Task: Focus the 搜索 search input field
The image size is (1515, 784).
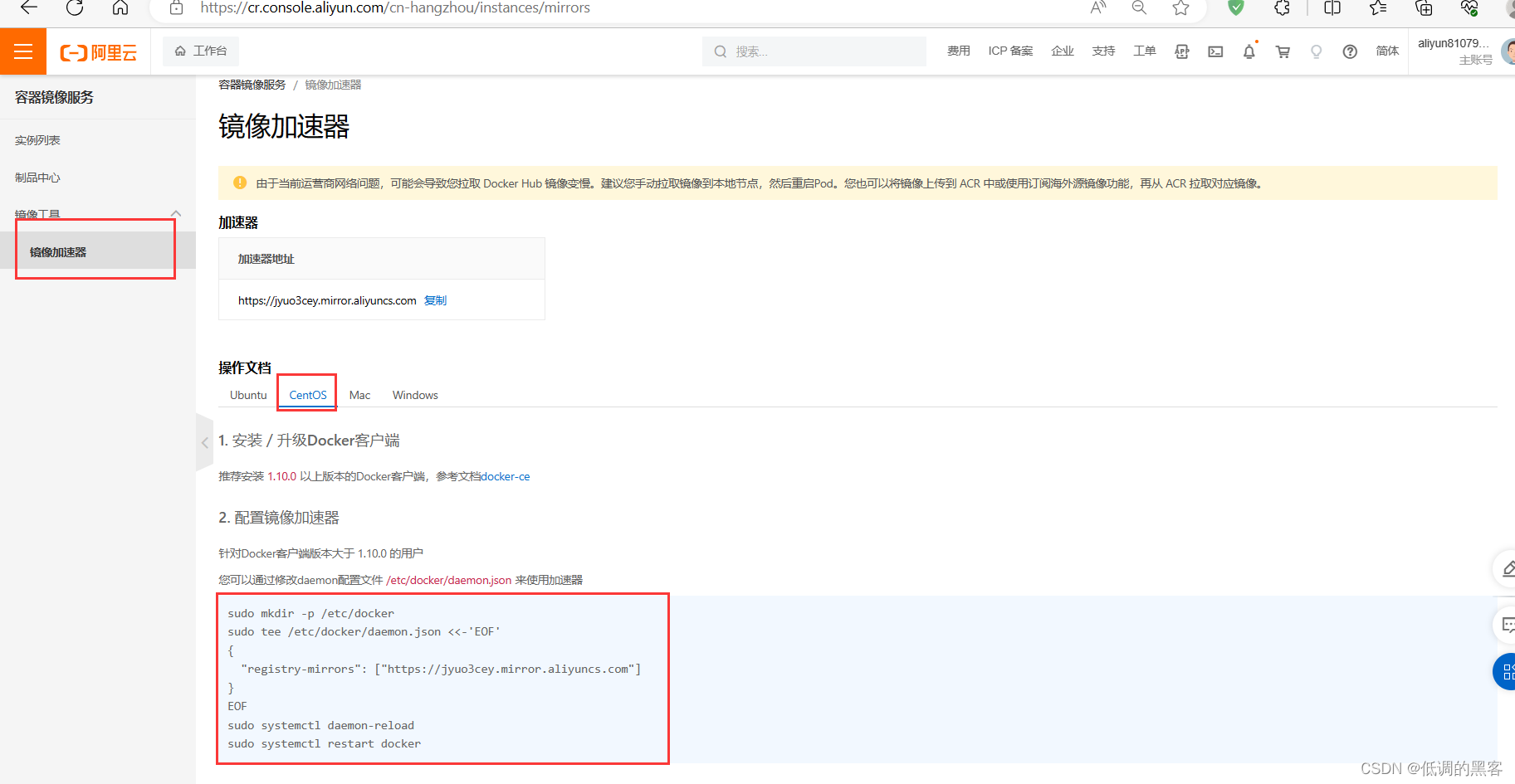Action: pos(814,51)
